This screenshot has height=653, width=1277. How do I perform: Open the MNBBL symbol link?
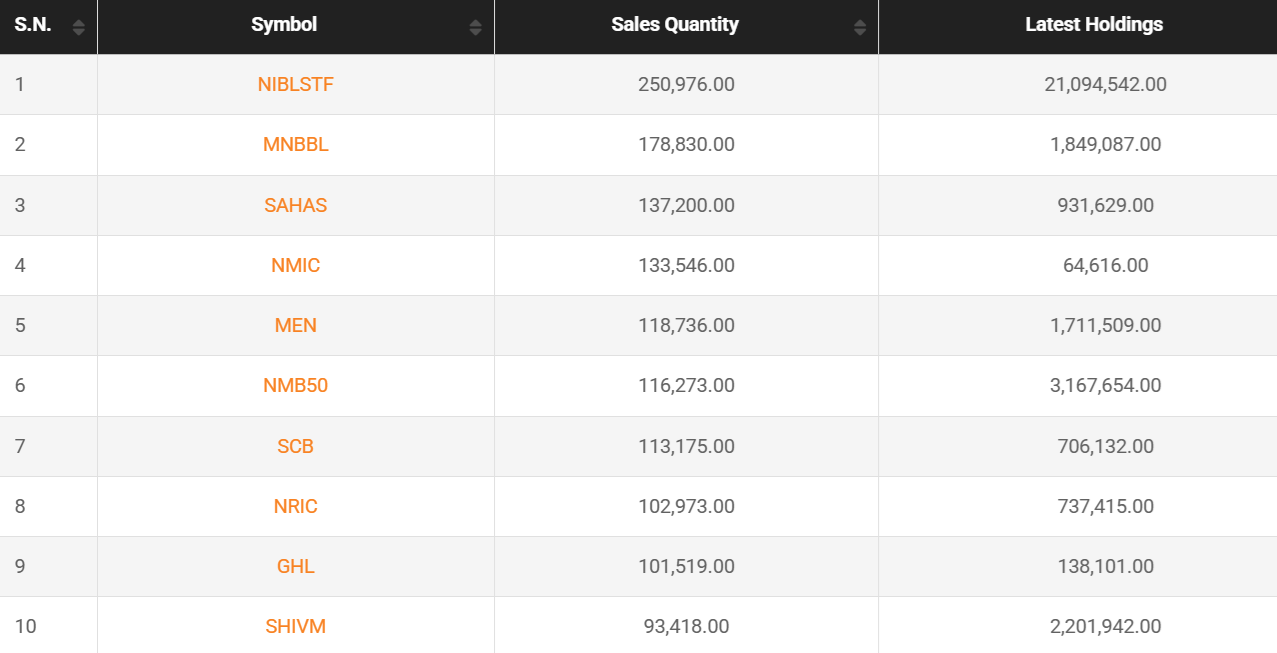click(x=296, y=145)
